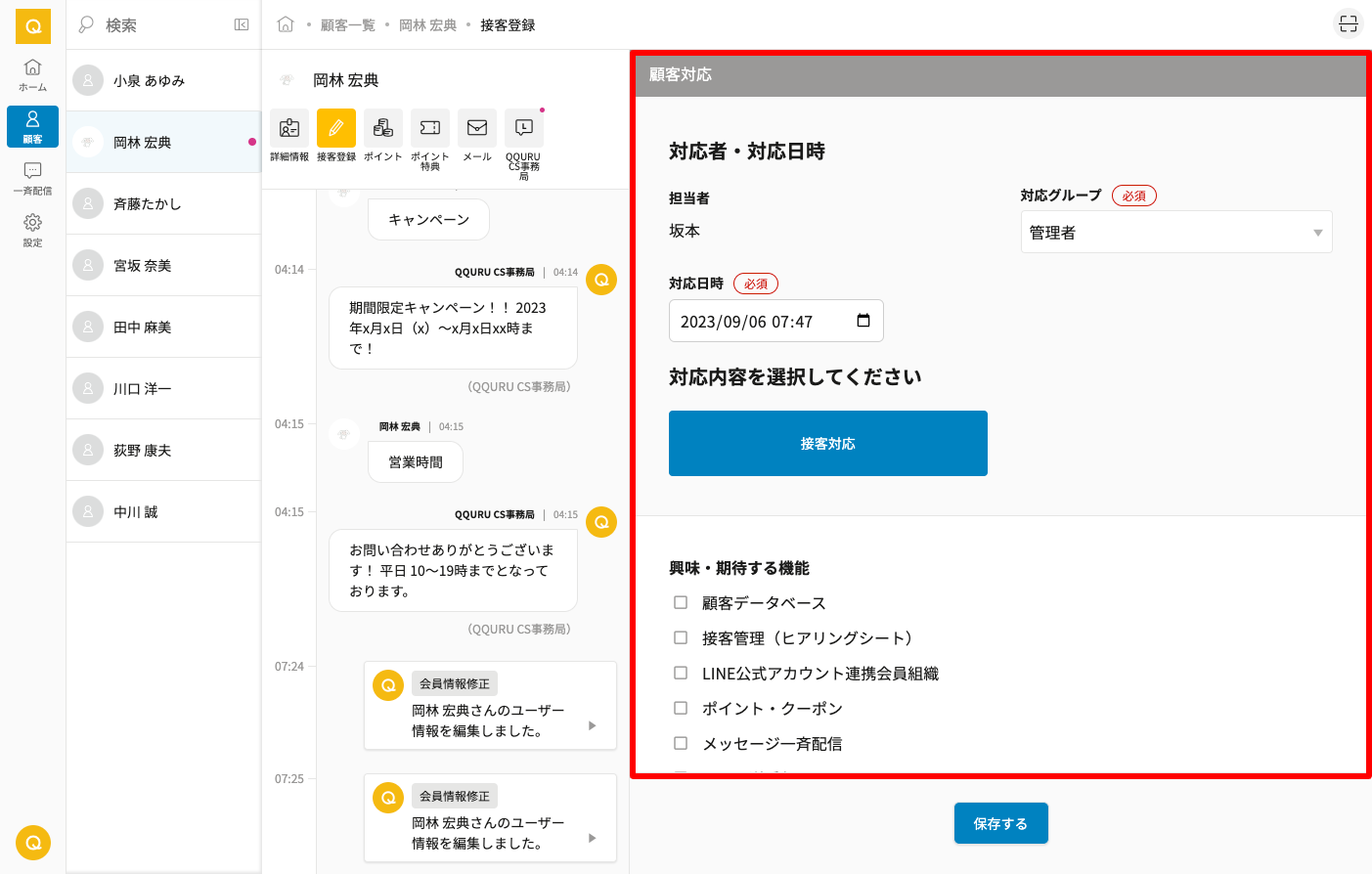This screenshot has height=874, width=1372.
Task: Open the 詳細情報 customer details icon
Action: (x=289, y=128)
